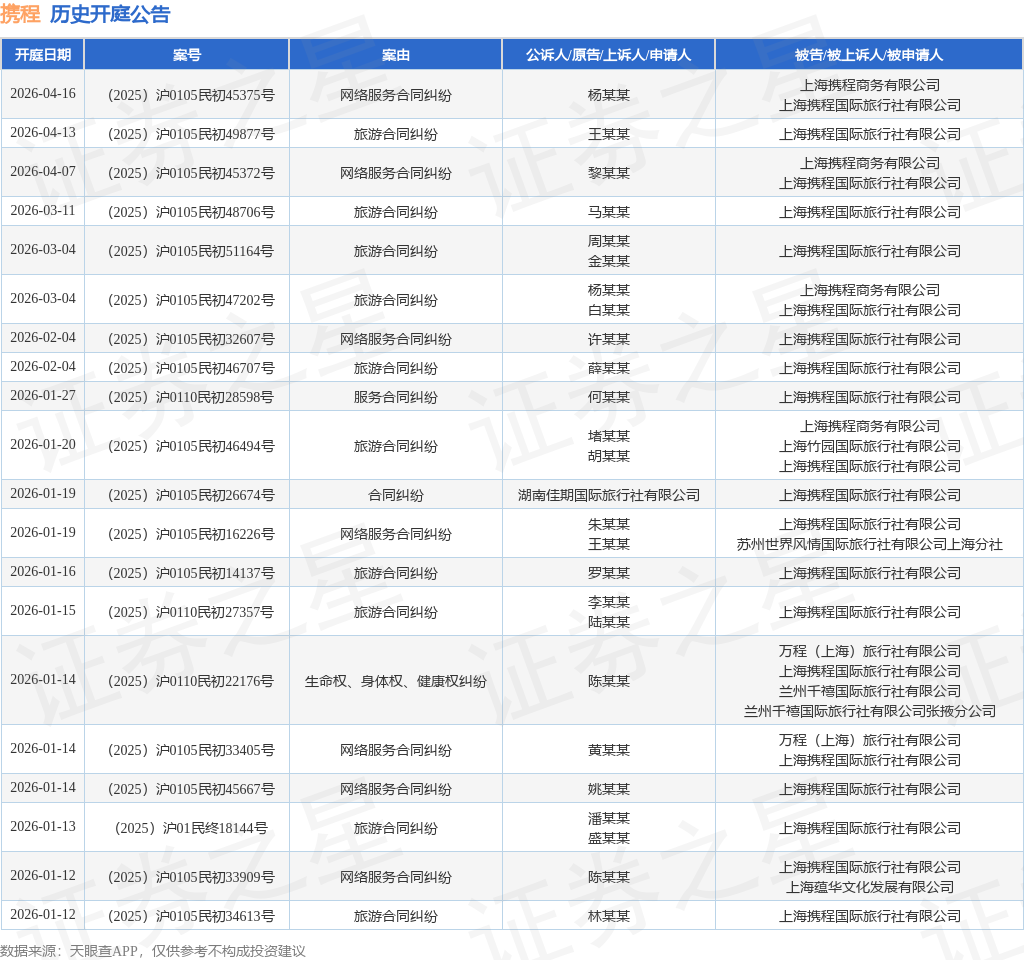Click the 携程 title text
1024x960 pixels.
pyautogui.click(x=20, y=14)
